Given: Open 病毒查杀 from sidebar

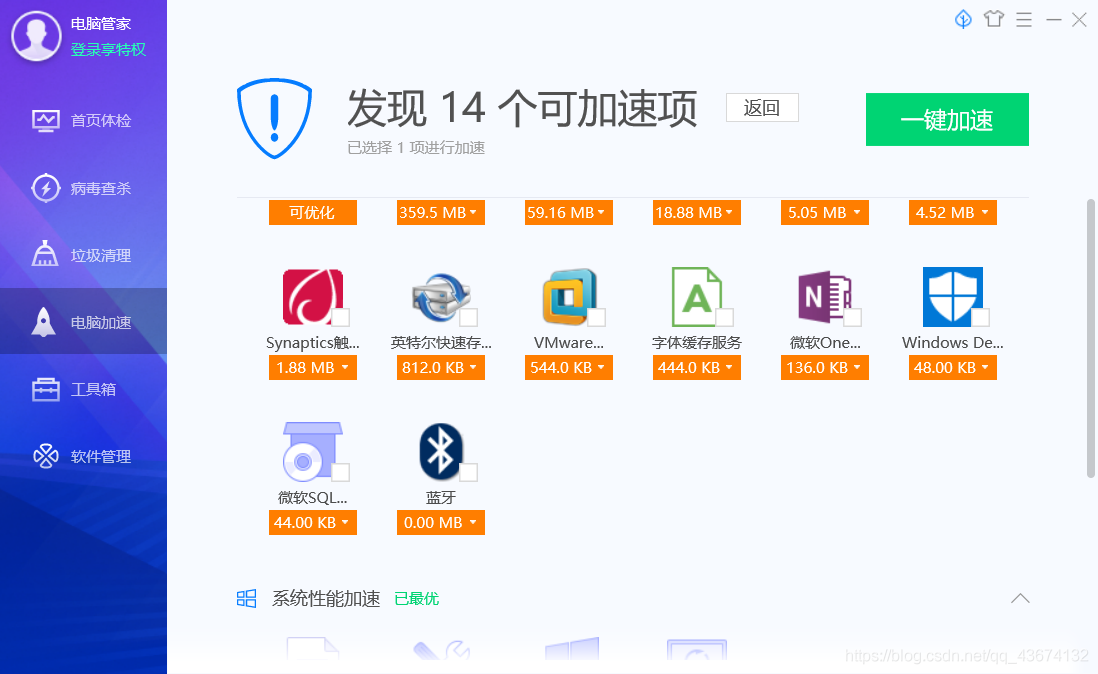Looking at the screenshot, I should tap(83, 188).
